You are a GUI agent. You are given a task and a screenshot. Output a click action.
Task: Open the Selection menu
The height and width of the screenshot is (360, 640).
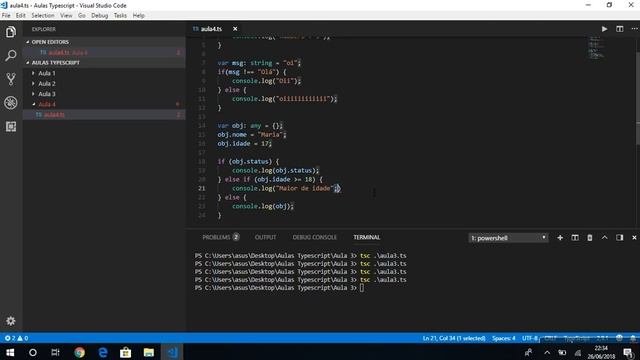(43, 16)
